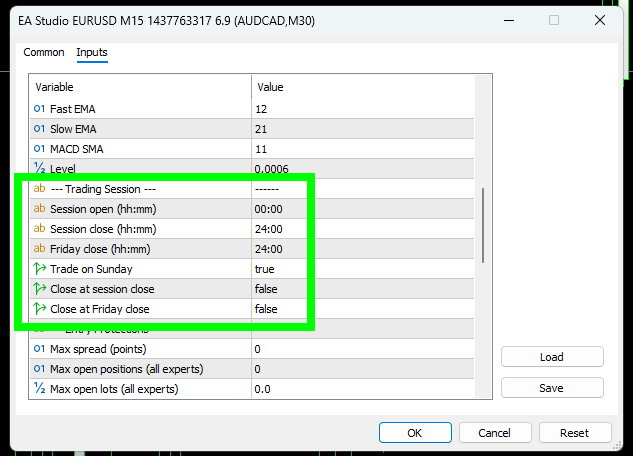This screenshot has height=456, width=633.
Task: Switch to the Common tab
Action: 44,52
